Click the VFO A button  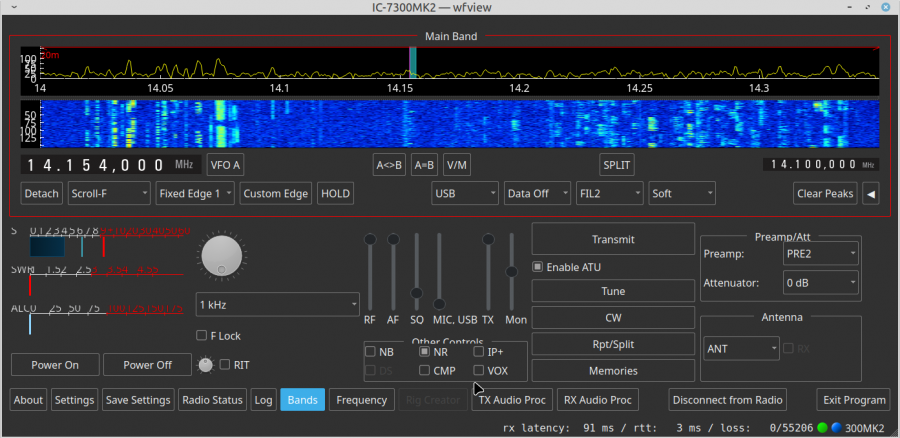point(225,165)
